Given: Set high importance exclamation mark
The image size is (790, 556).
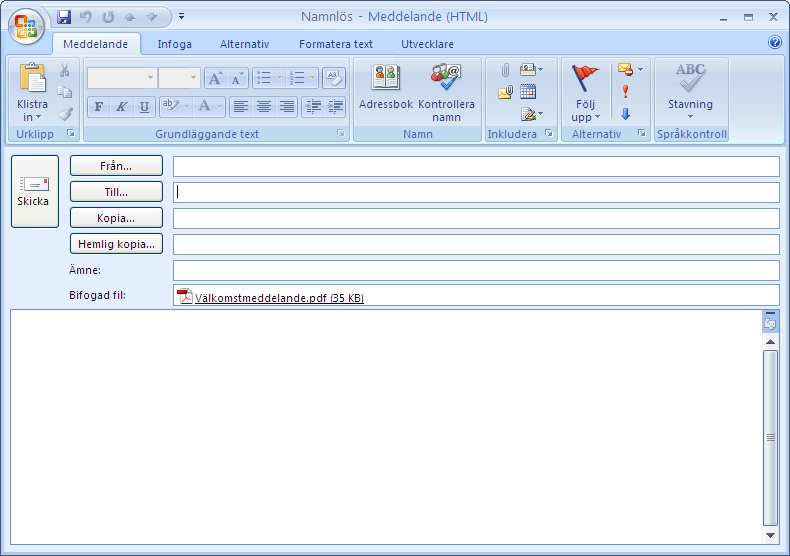Looking at the screenshot, I should pos(625,92).
